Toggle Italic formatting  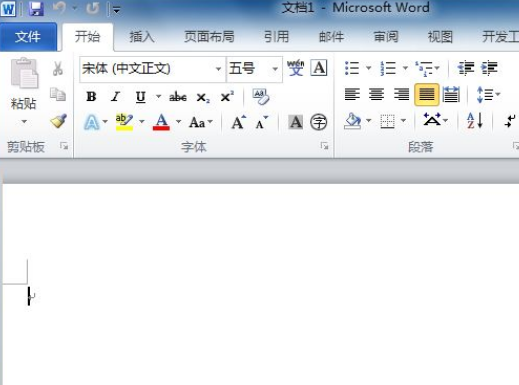click(x=115, y=97)
